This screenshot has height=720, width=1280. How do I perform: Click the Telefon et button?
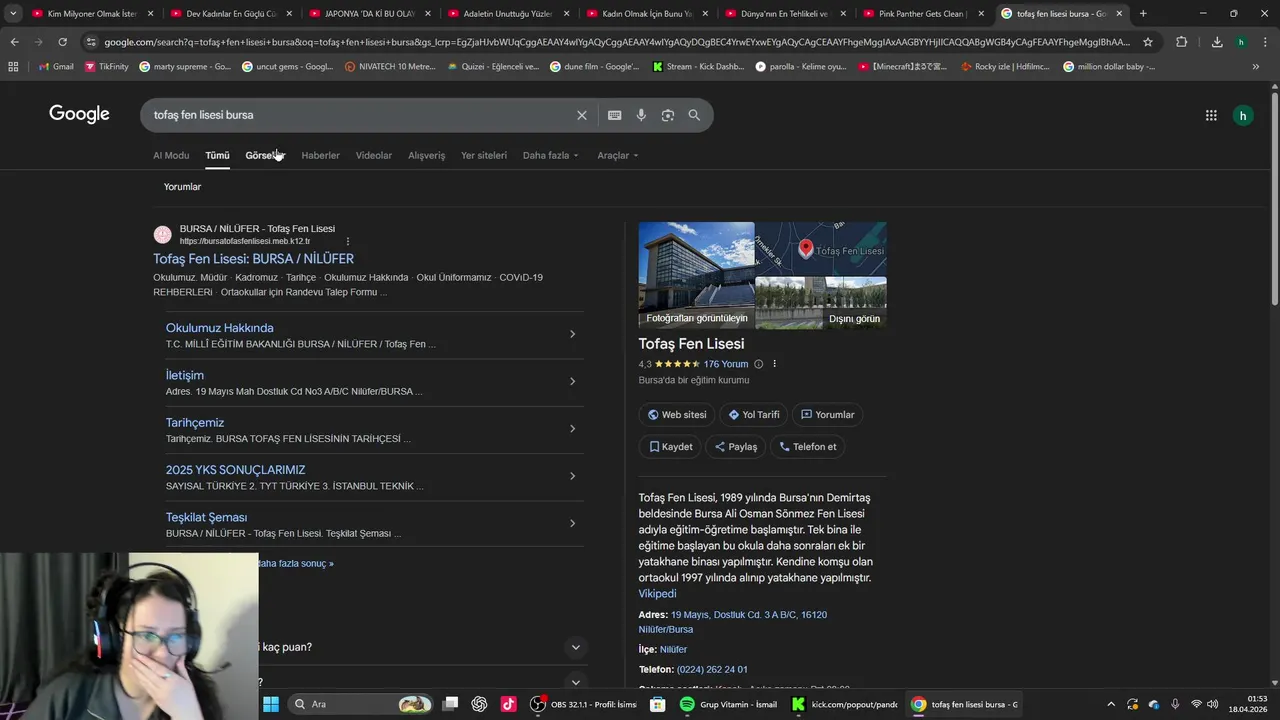807,447
